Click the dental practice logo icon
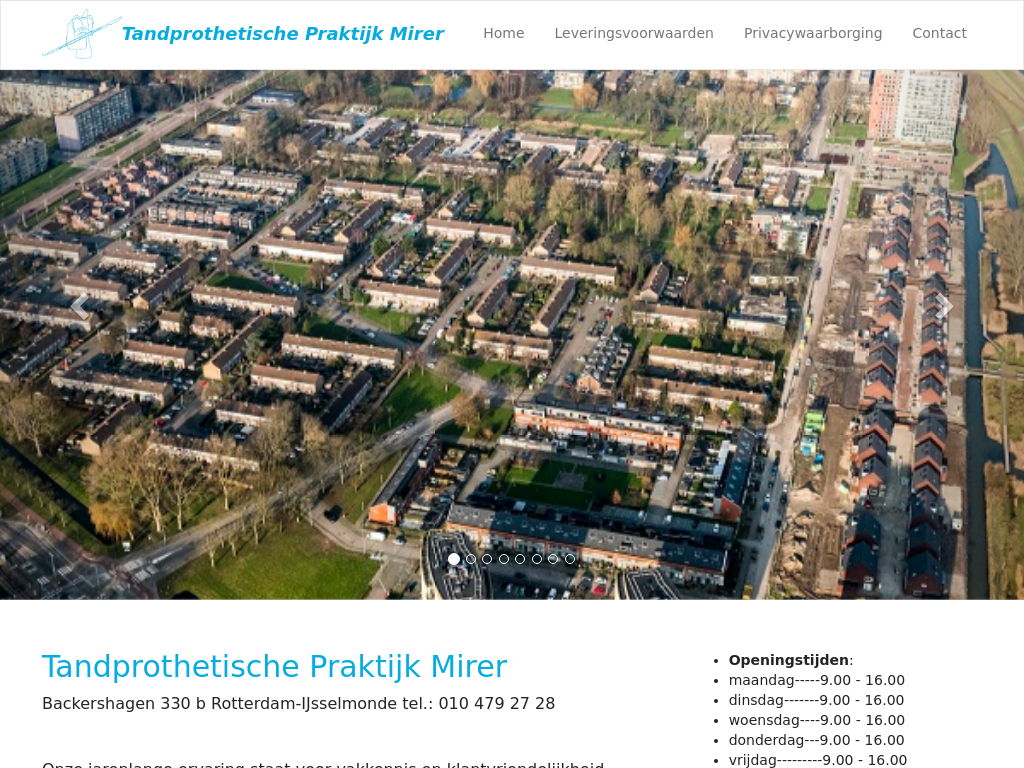This screenshot has width=1024, height=768. click(80, 34)
